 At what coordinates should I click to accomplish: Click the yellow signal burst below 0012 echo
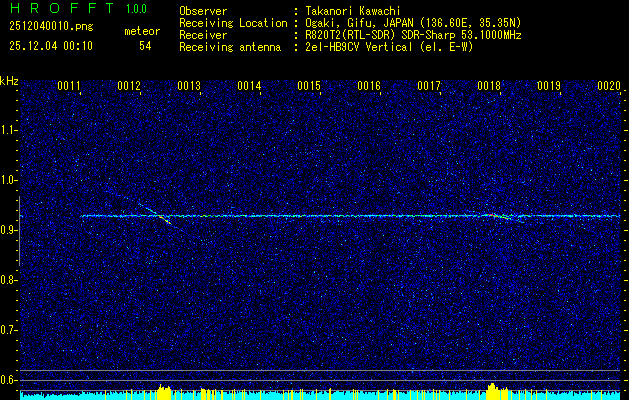pyautogui.click(x=164, y=392)
